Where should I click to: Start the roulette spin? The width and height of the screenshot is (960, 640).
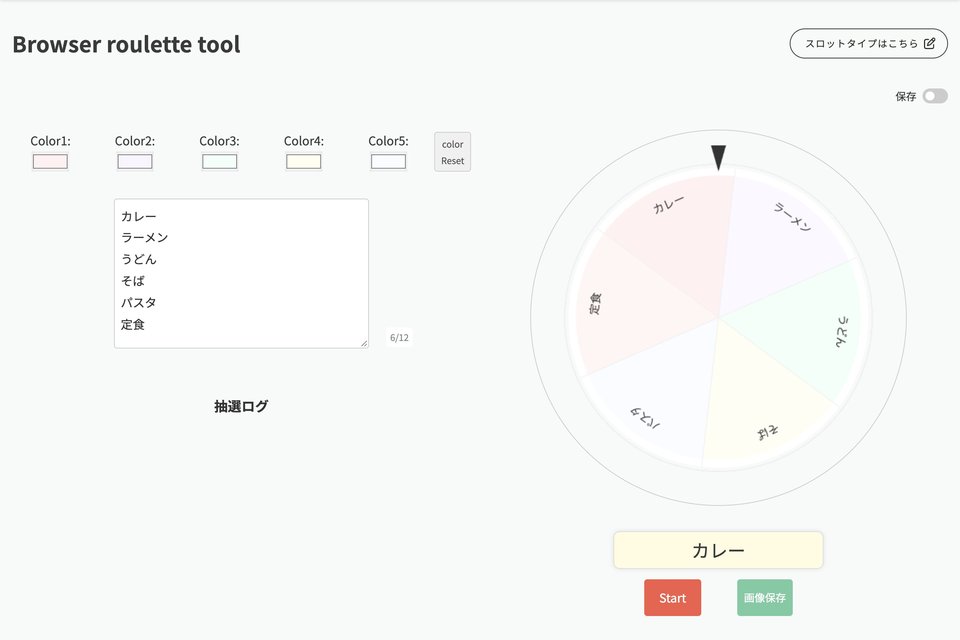(x=672, y=598)
